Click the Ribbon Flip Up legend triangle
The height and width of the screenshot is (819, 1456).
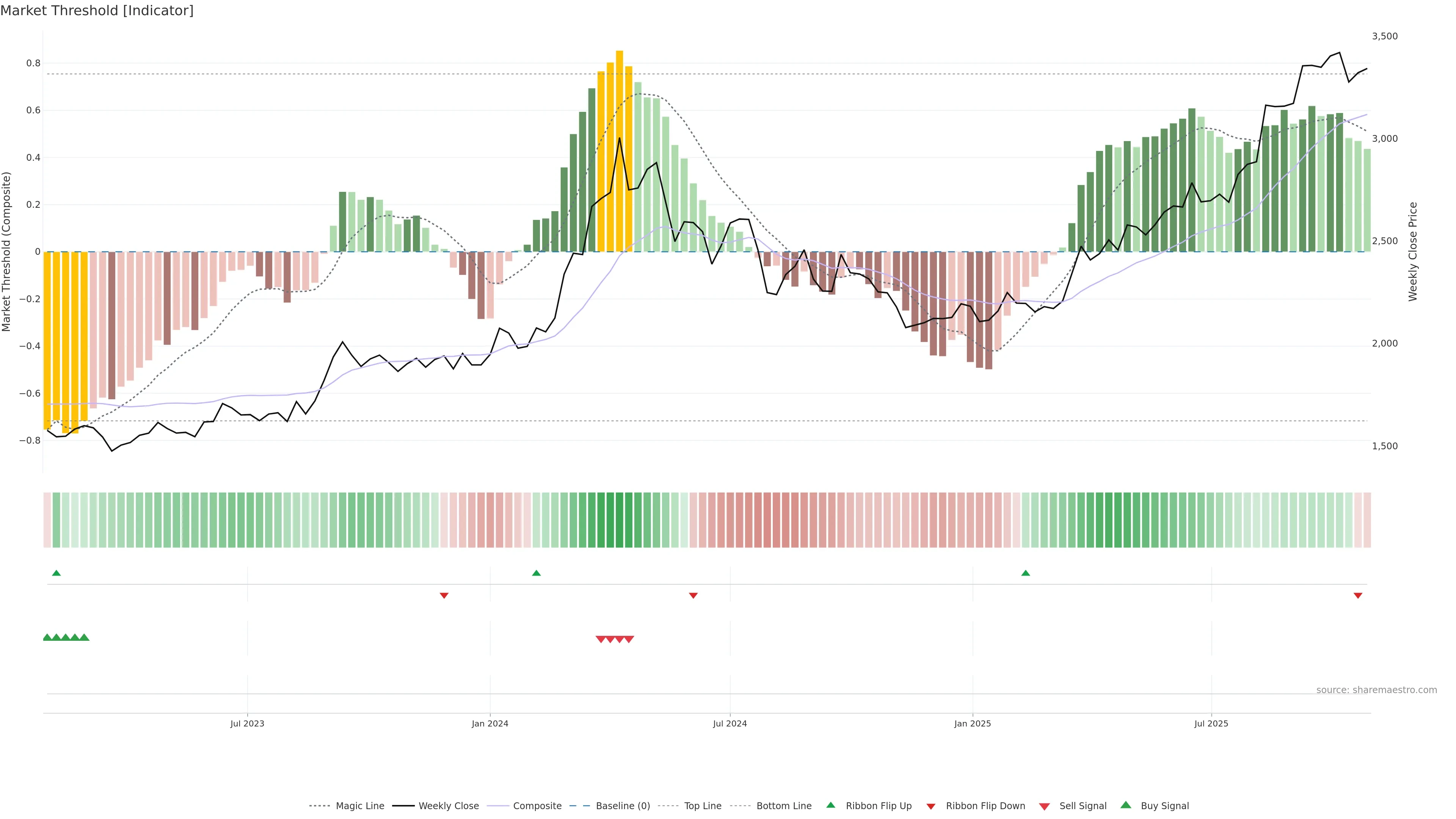830,805
